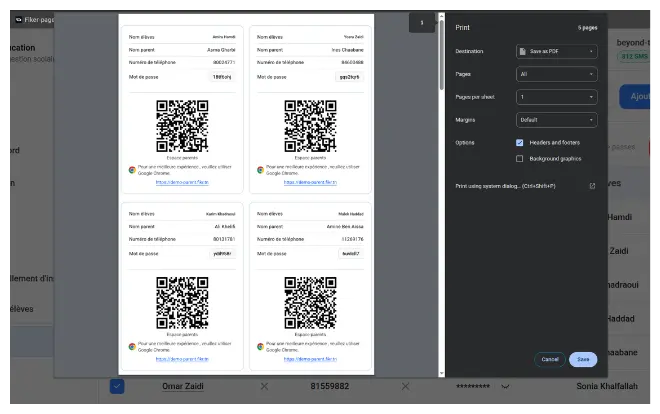Select the 'élèves' sidebar item behind dialog
This screenshot has width=660, height=414.
(x=22, y=309)
